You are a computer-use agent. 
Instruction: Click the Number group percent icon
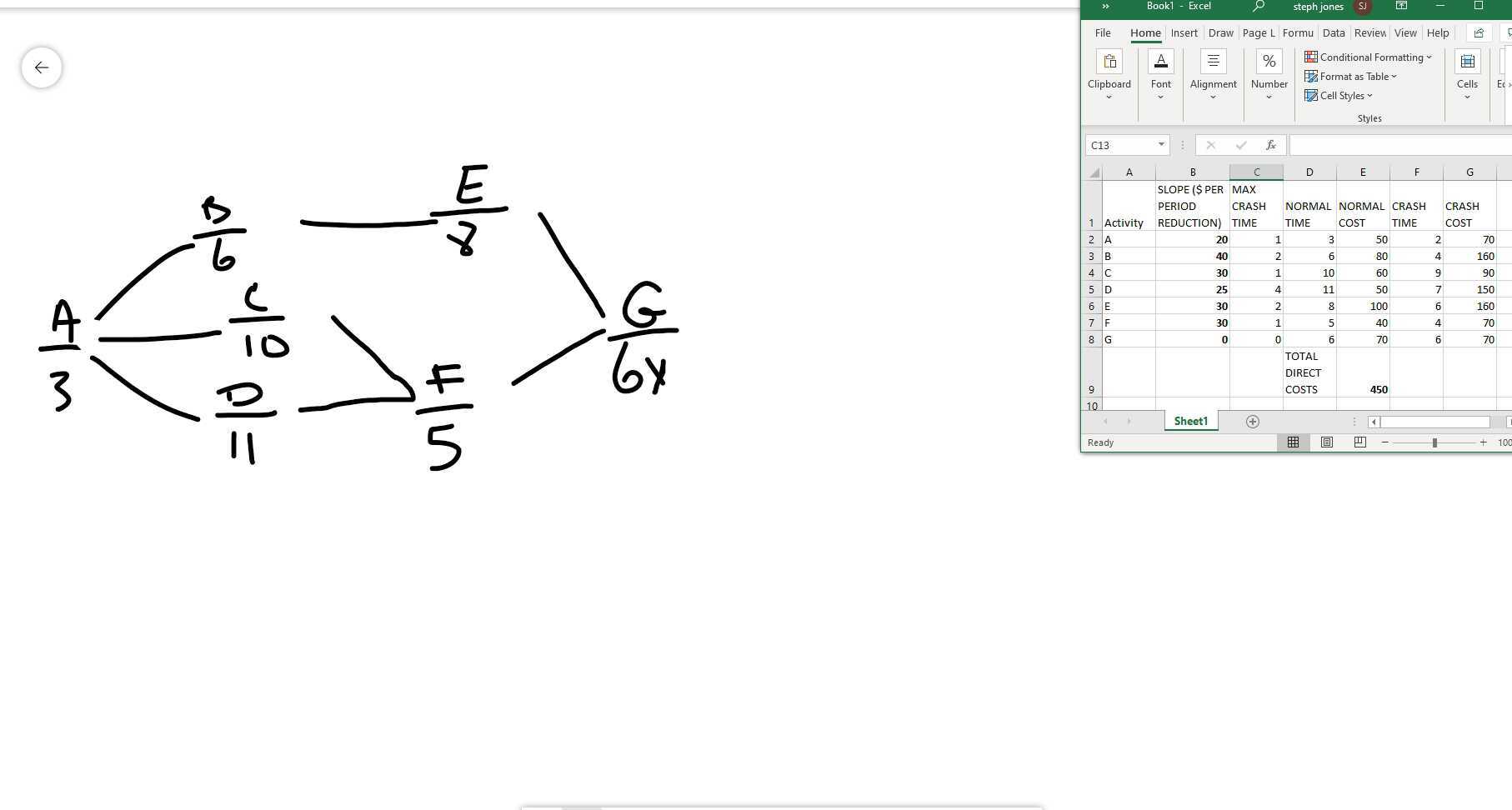point(1269,62)
